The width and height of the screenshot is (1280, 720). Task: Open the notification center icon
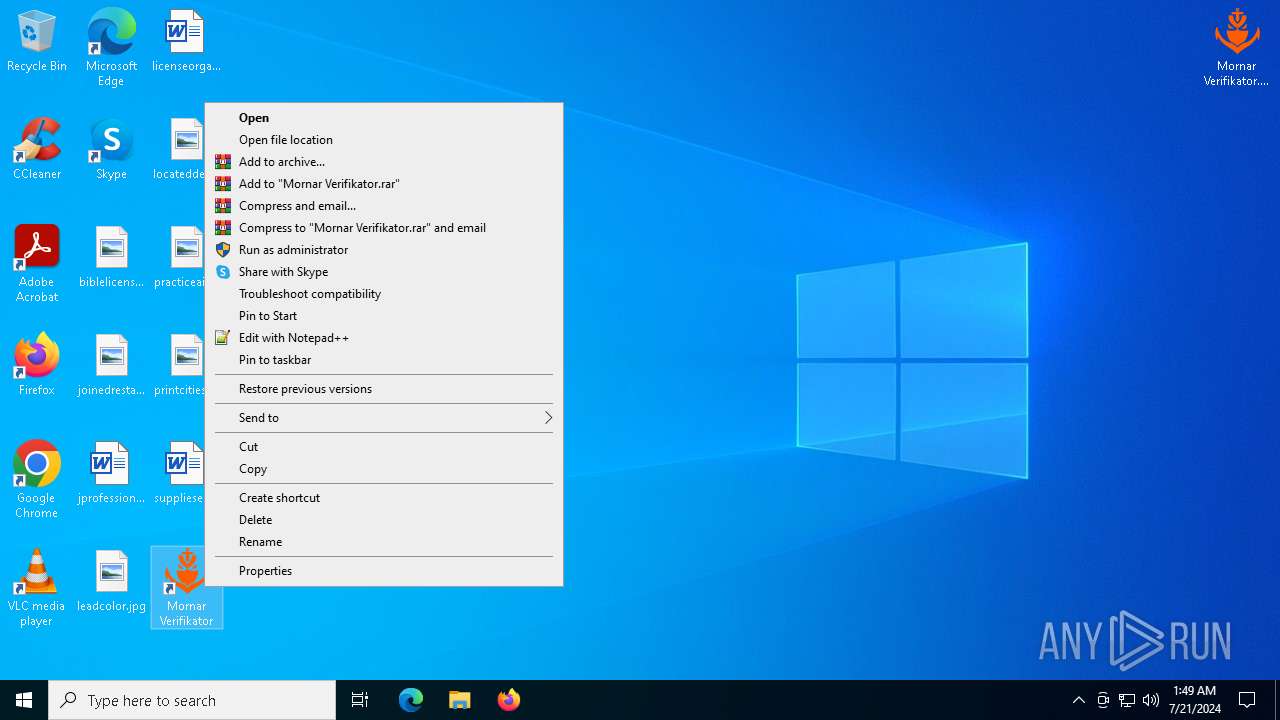pyautogui.click(x=1247, y=700)
